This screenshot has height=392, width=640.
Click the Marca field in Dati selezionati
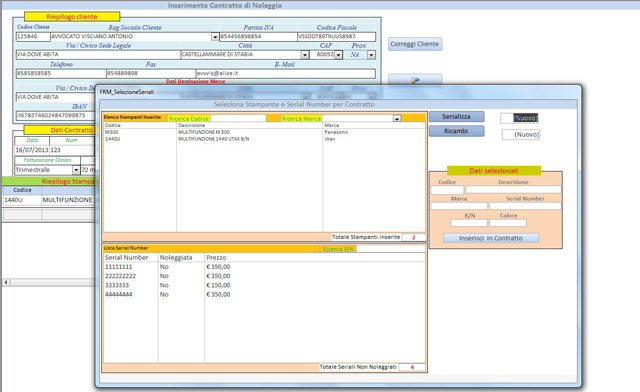click(x=459, y=206)
